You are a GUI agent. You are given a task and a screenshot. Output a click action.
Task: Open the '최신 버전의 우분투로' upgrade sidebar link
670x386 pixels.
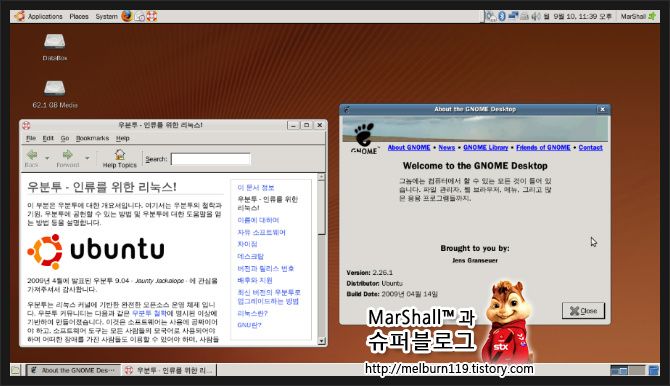[269, 297]
